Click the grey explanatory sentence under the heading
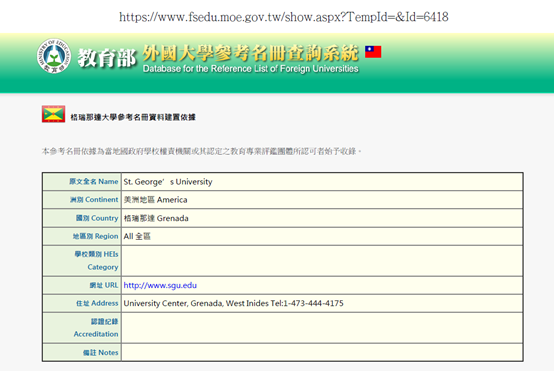The width and height of the screenshot is (554, 371). (x=202, y=151)
